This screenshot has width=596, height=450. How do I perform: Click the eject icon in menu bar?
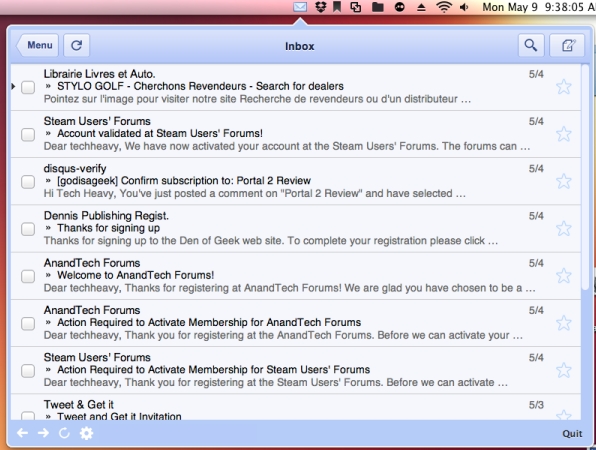point(421,7)
